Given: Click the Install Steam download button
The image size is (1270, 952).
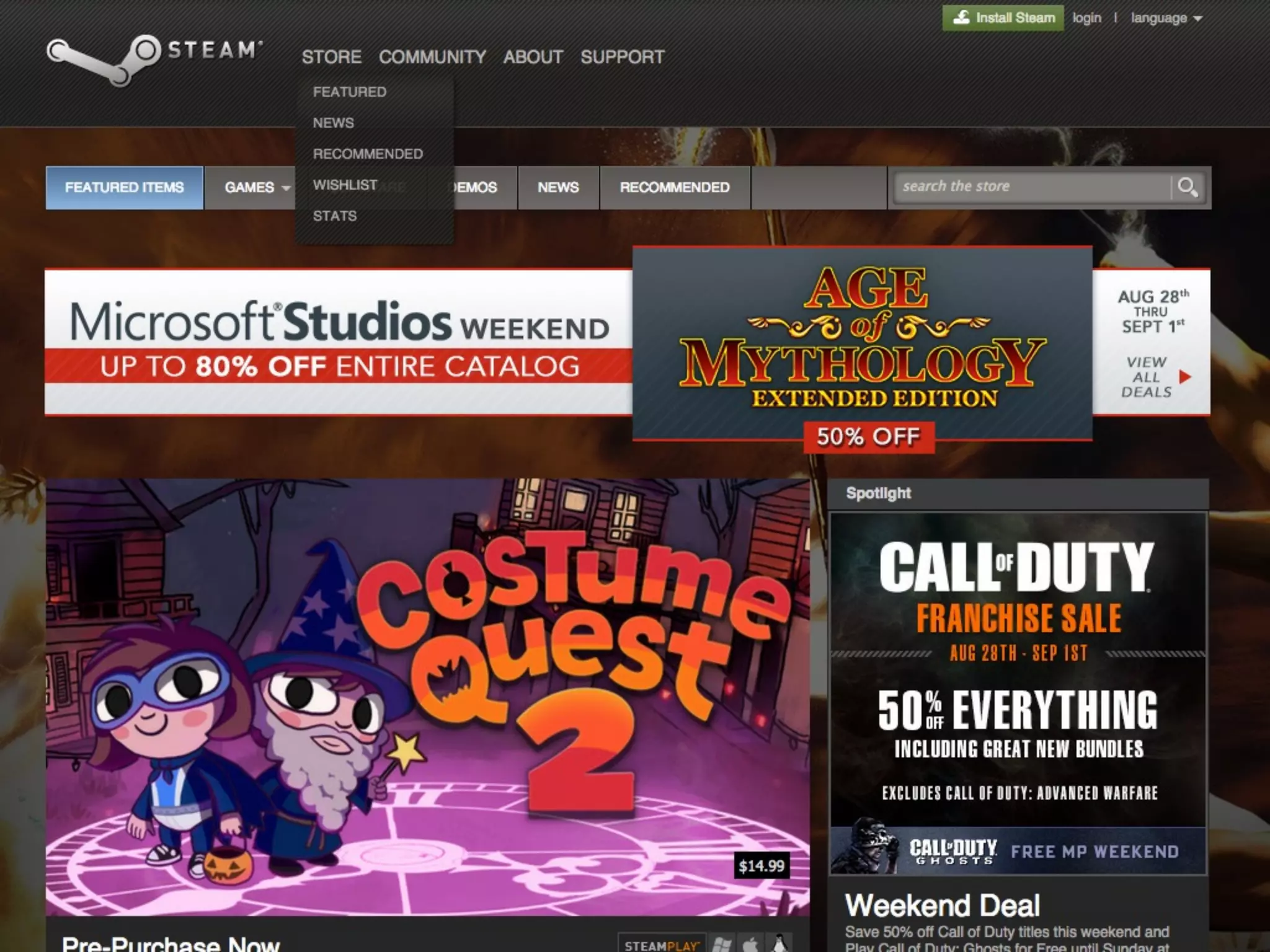Looking at the screenshot, I should tap(1003, 18).
